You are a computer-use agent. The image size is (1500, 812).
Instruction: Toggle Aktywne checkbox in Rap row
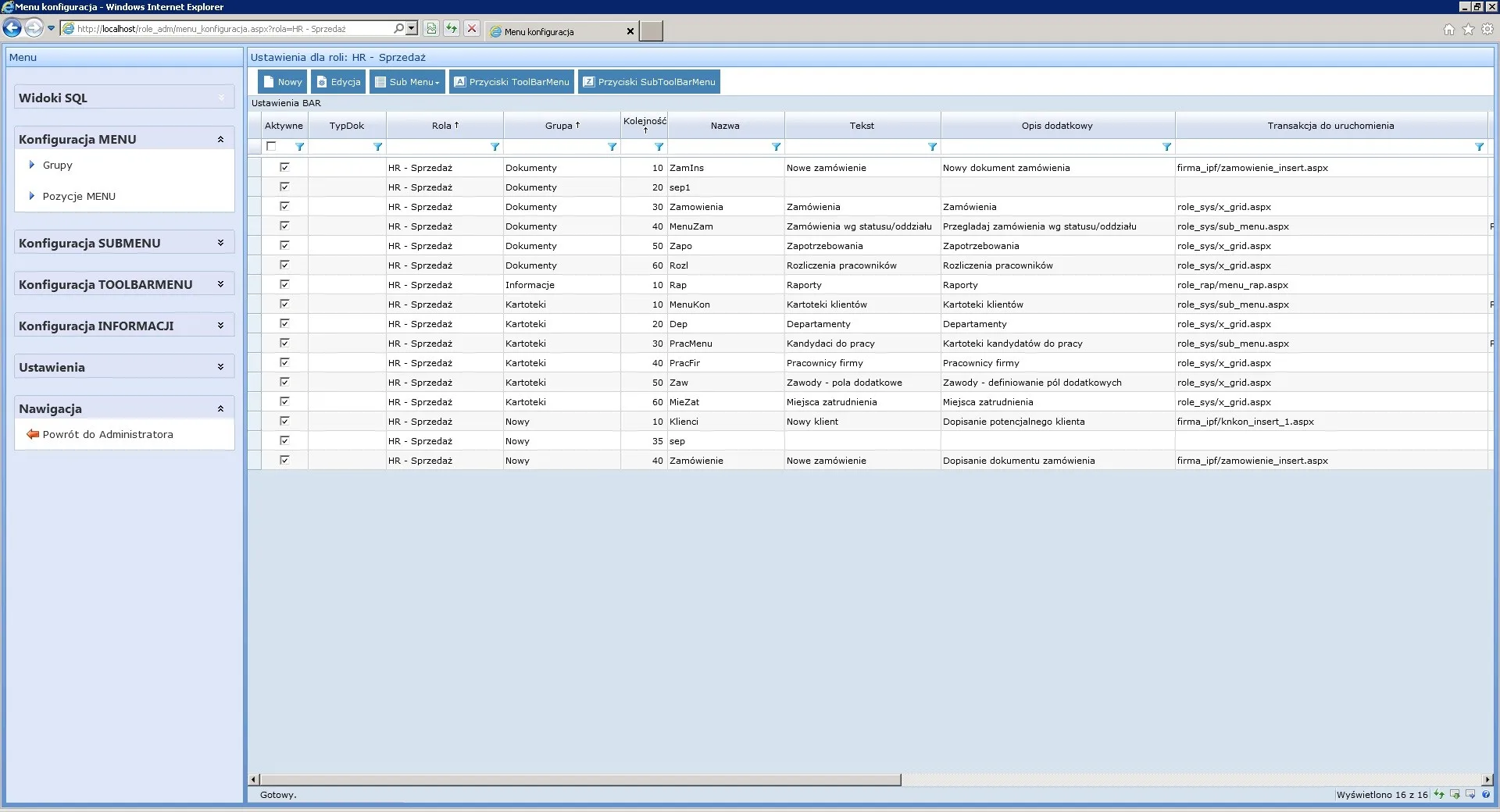coord(284,284)
